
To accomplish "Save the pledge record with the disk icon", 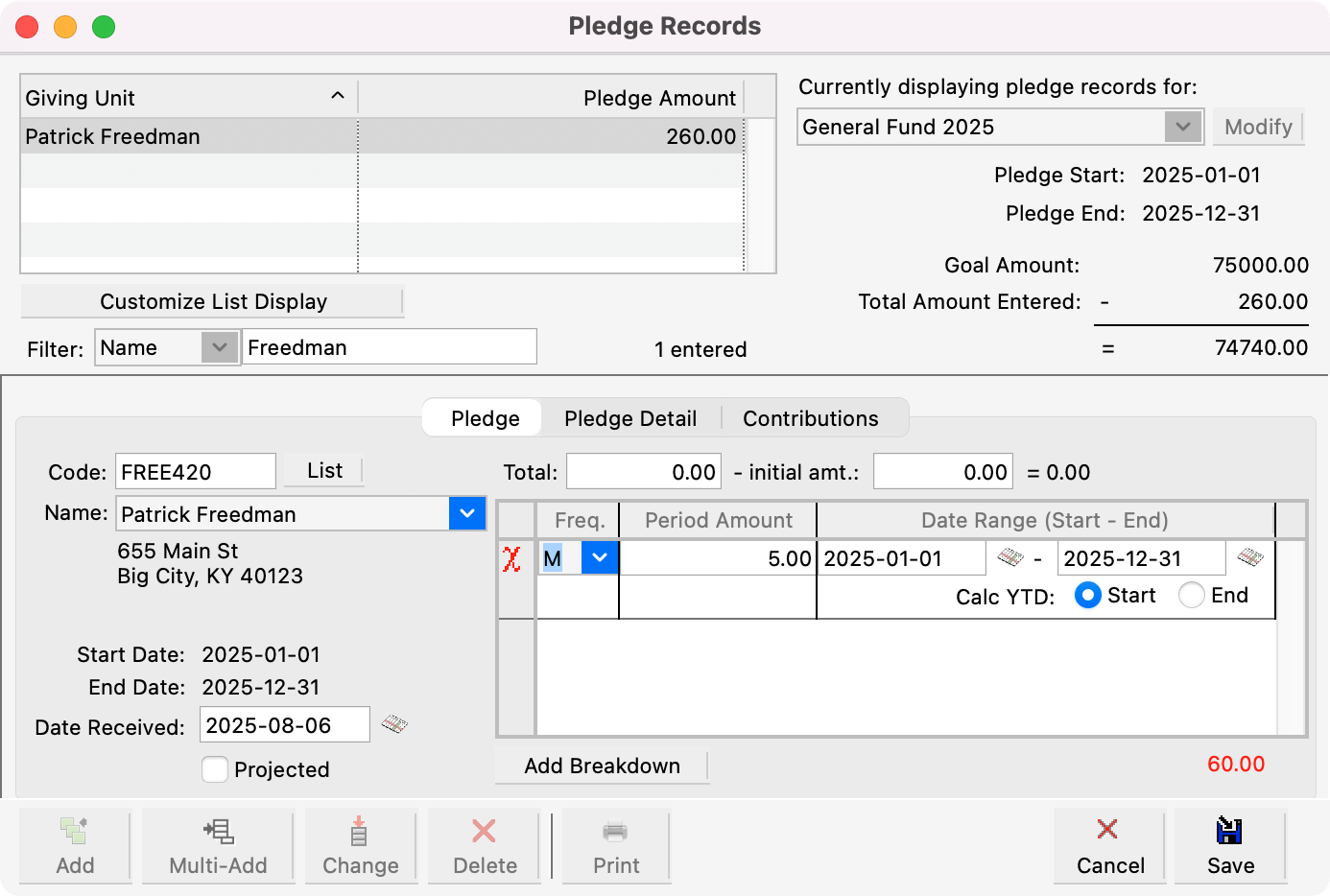I will click(x=1229, y=845).
